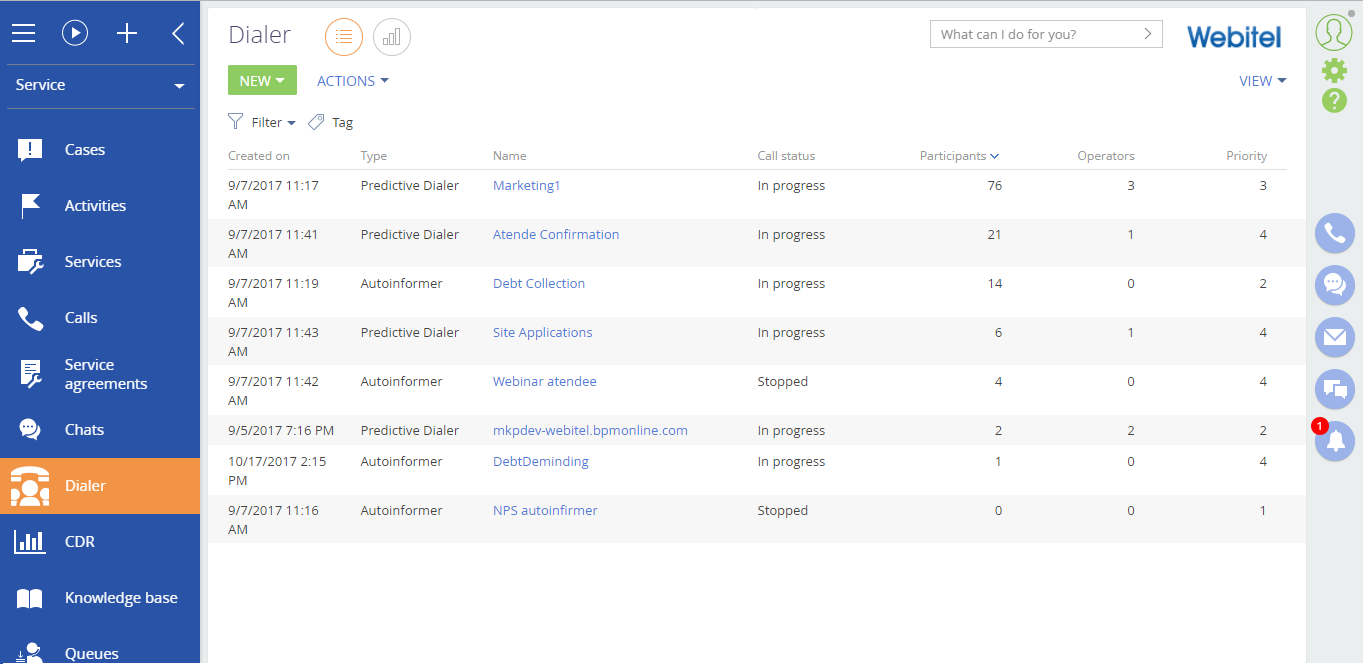Open the messaging icon on right sidebar
Screen dimensions: 1366x664
pyautogui.click(x=1334, y=285)
